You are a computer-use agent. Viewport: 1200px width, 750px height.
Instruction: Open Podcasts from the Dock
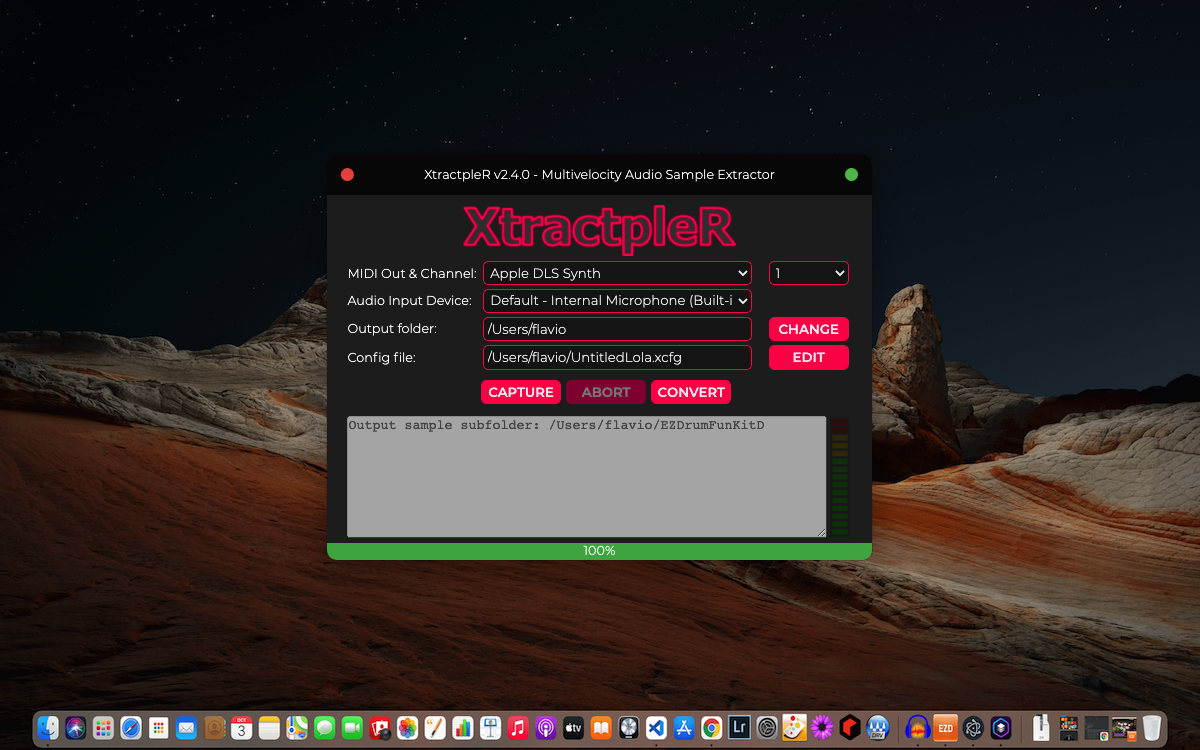(545, 728)
